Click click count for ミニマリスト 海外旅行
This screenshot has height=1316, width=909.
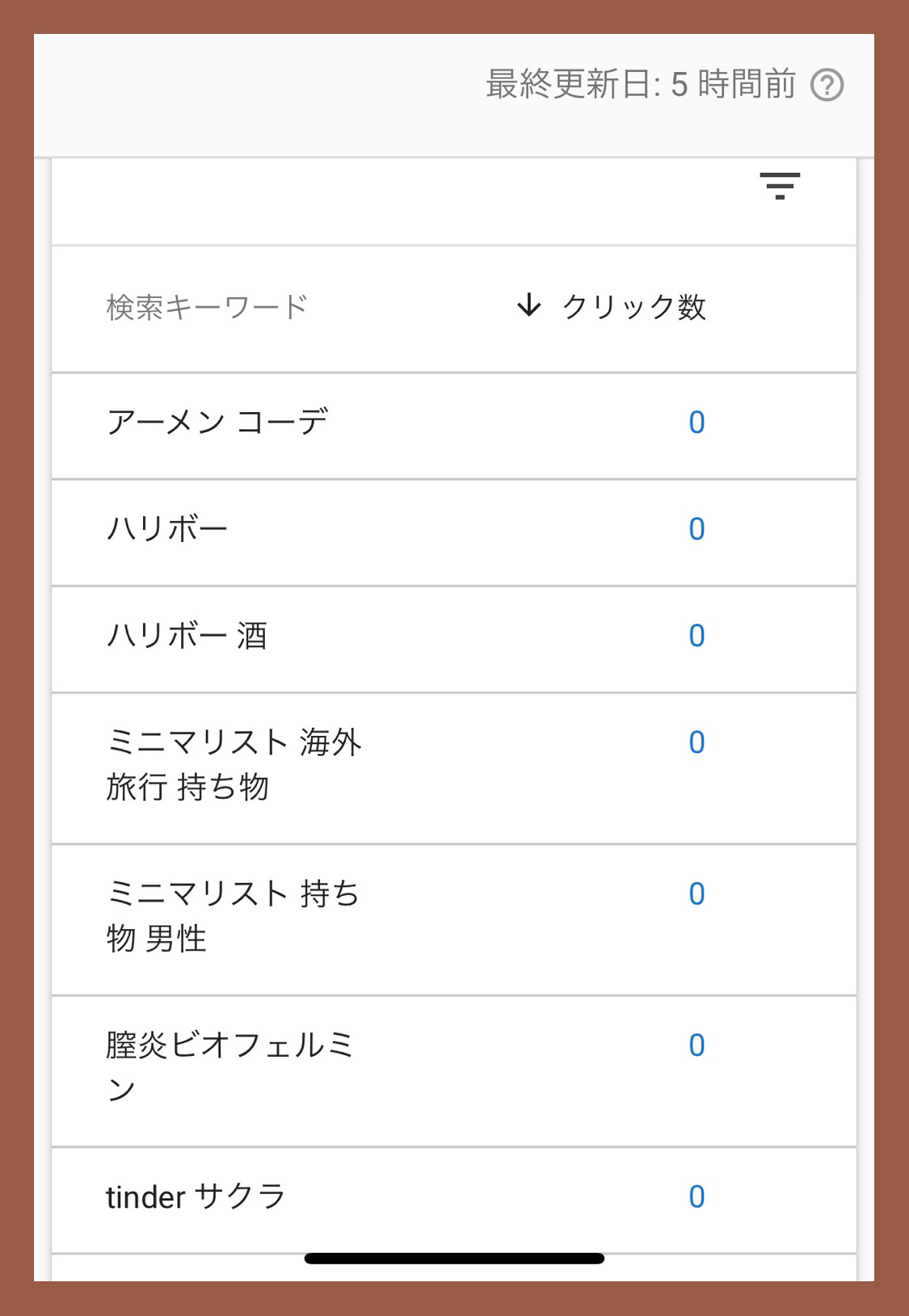[696, 742]
